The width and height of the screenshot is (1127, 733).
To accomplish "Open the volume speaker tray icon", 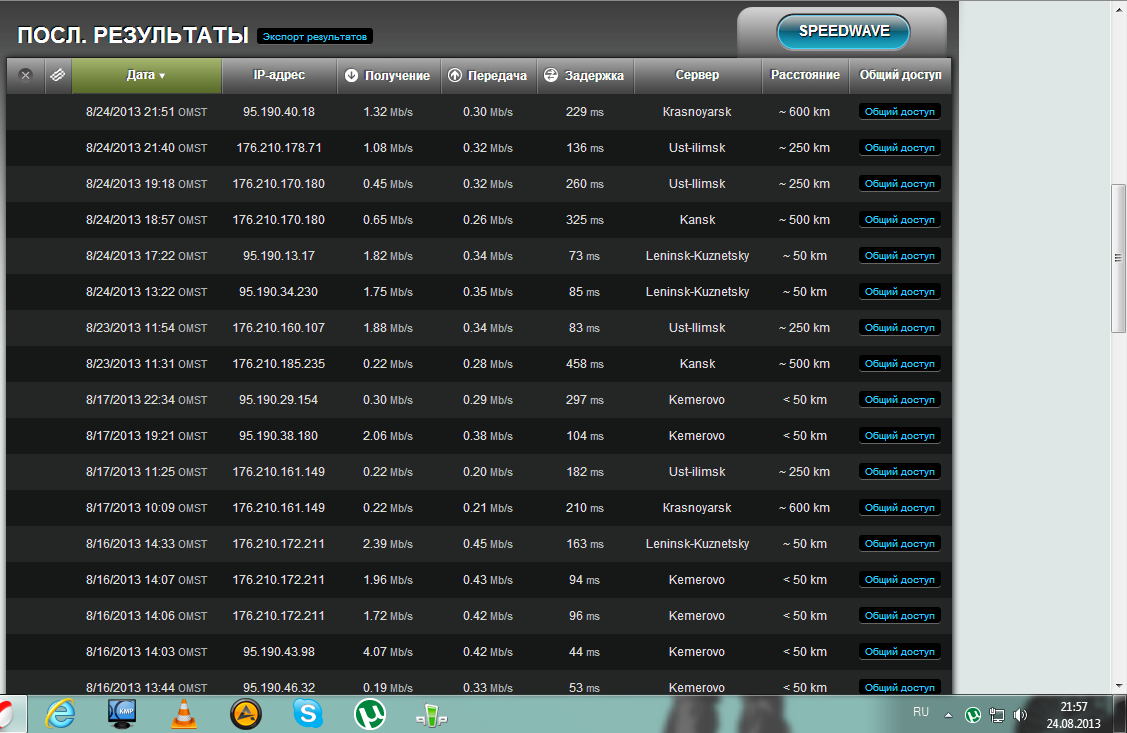I will point(1020,715).
